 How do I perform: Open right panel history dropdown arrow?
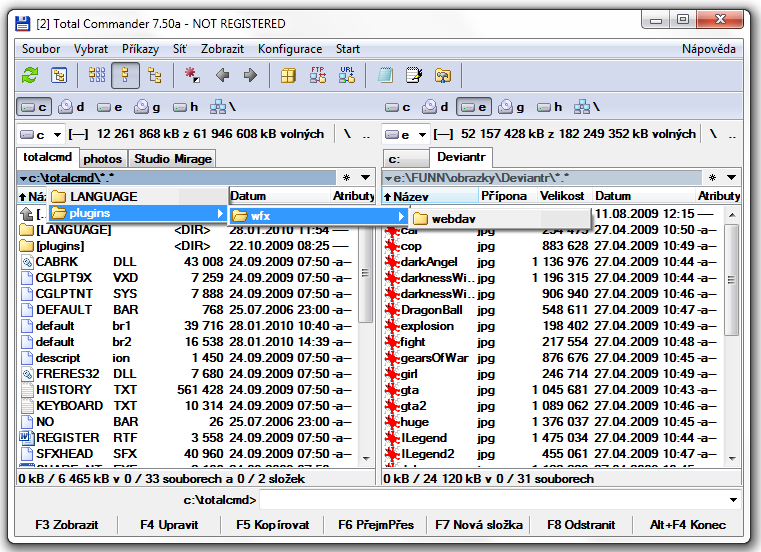tap(731, 178)
